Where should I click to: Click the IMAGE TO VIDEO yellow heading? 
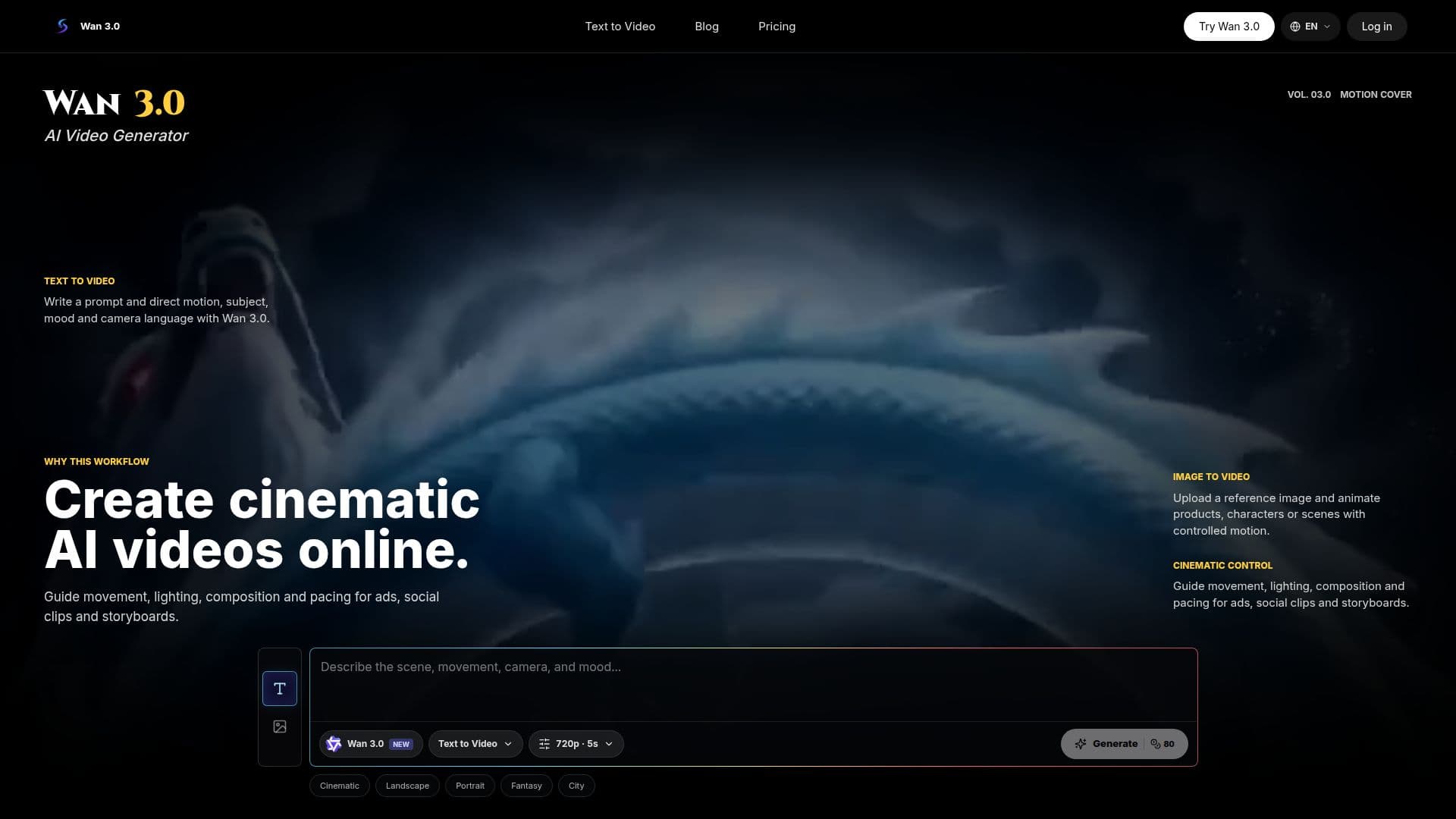[1211, 477]
